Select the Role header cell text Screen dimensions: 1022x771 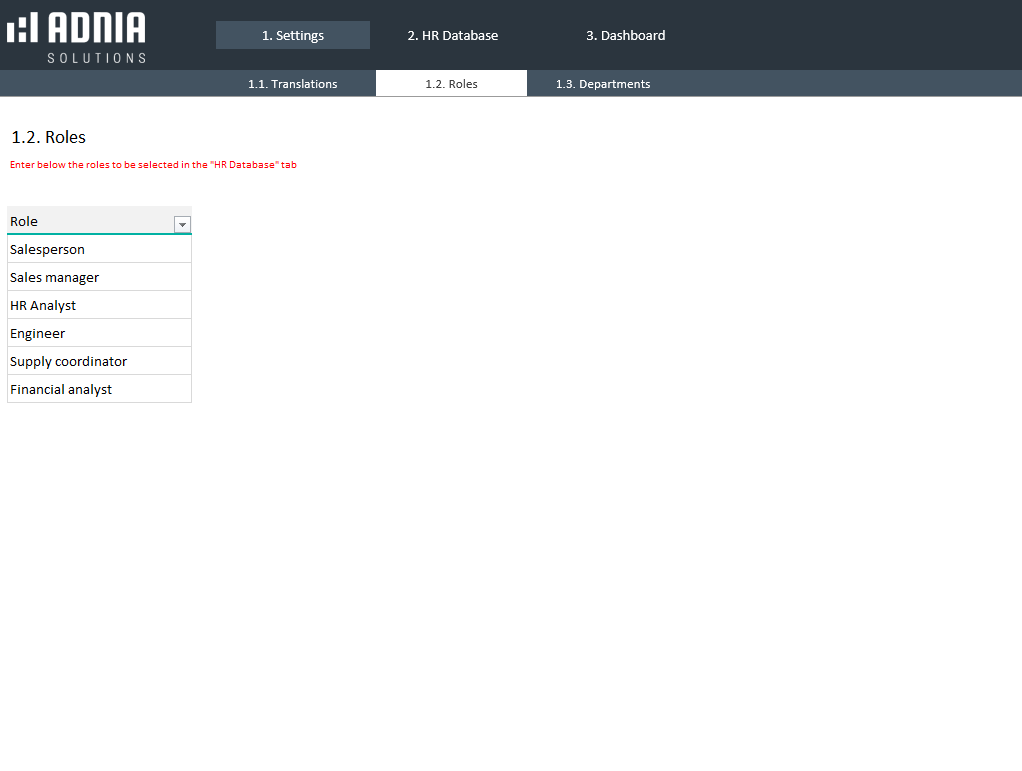24,221
